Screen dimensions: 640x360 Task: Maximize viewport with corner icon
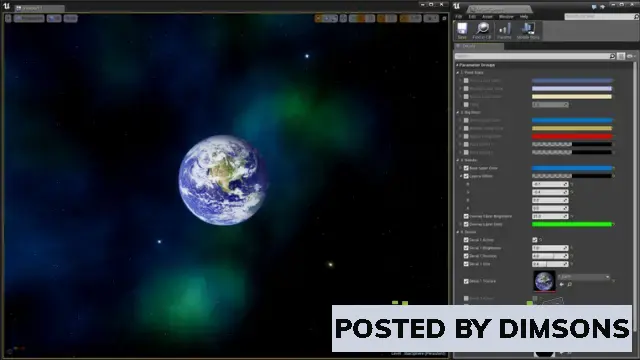[x=444, y=18]
